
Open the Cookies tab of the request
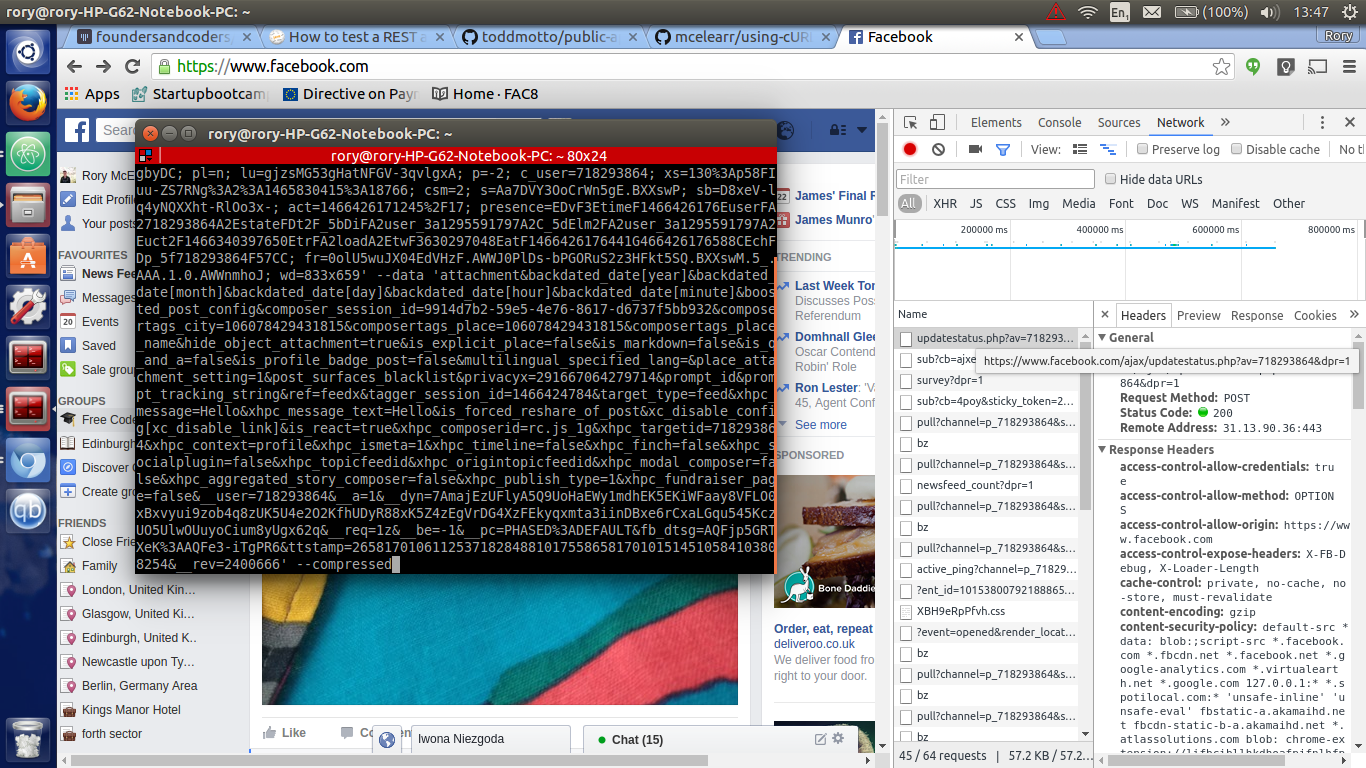(x=1315, y=315)
